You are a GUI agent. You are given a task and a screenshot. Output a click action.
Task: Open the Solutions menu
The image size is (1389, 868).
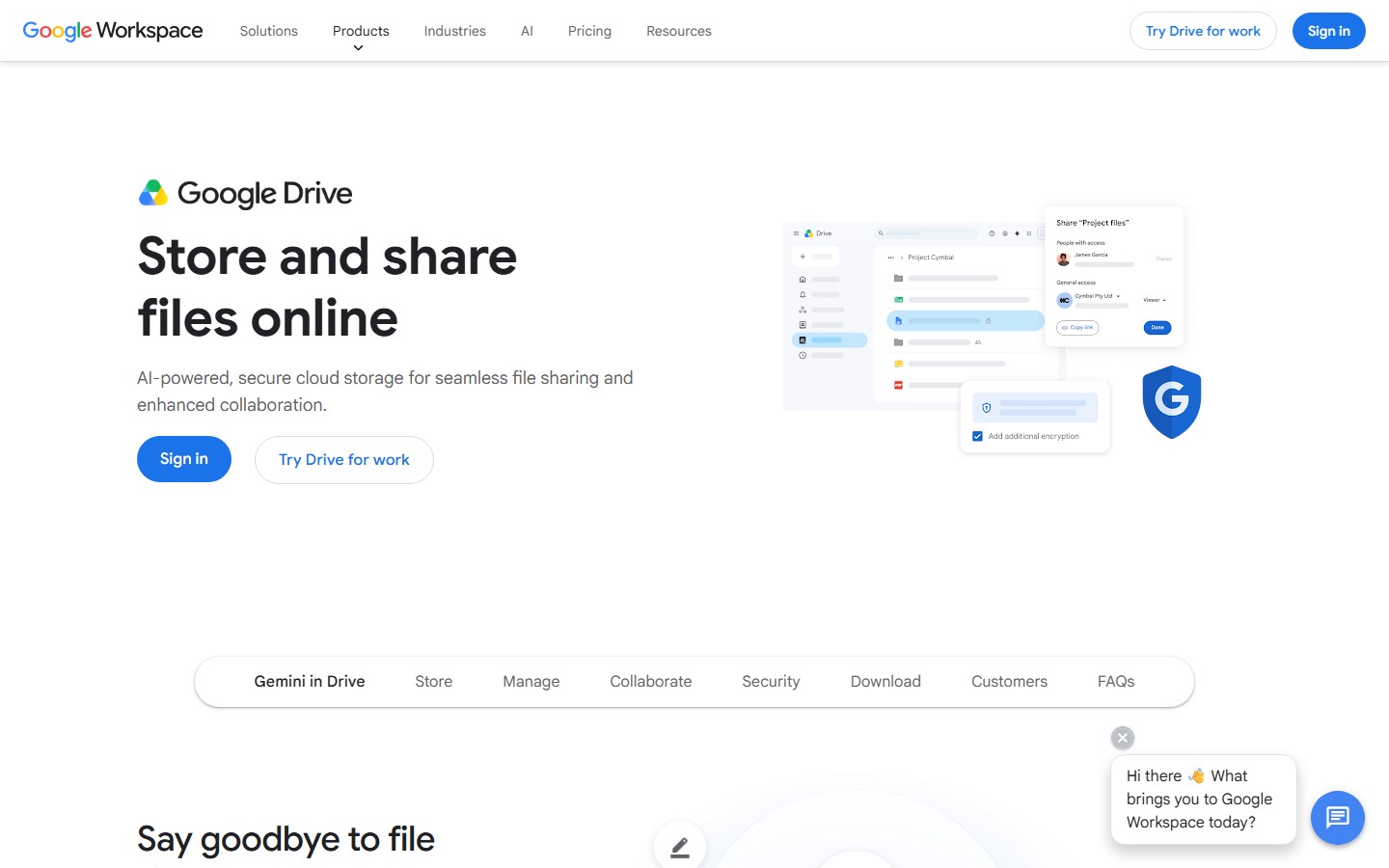tap(268, 31)
